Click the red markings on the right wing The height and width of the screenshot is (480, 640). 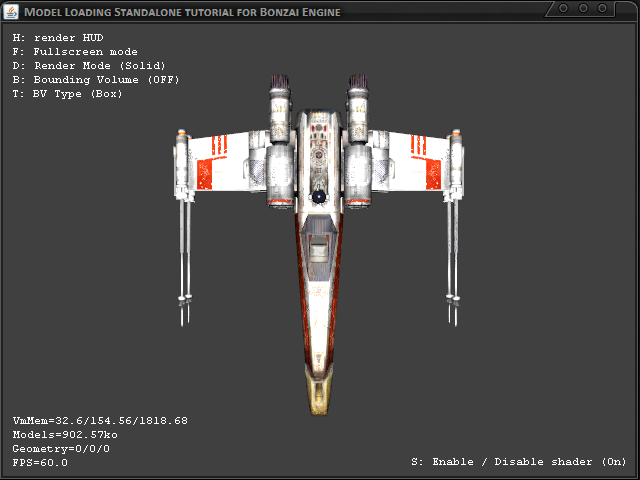pos(425,157)
